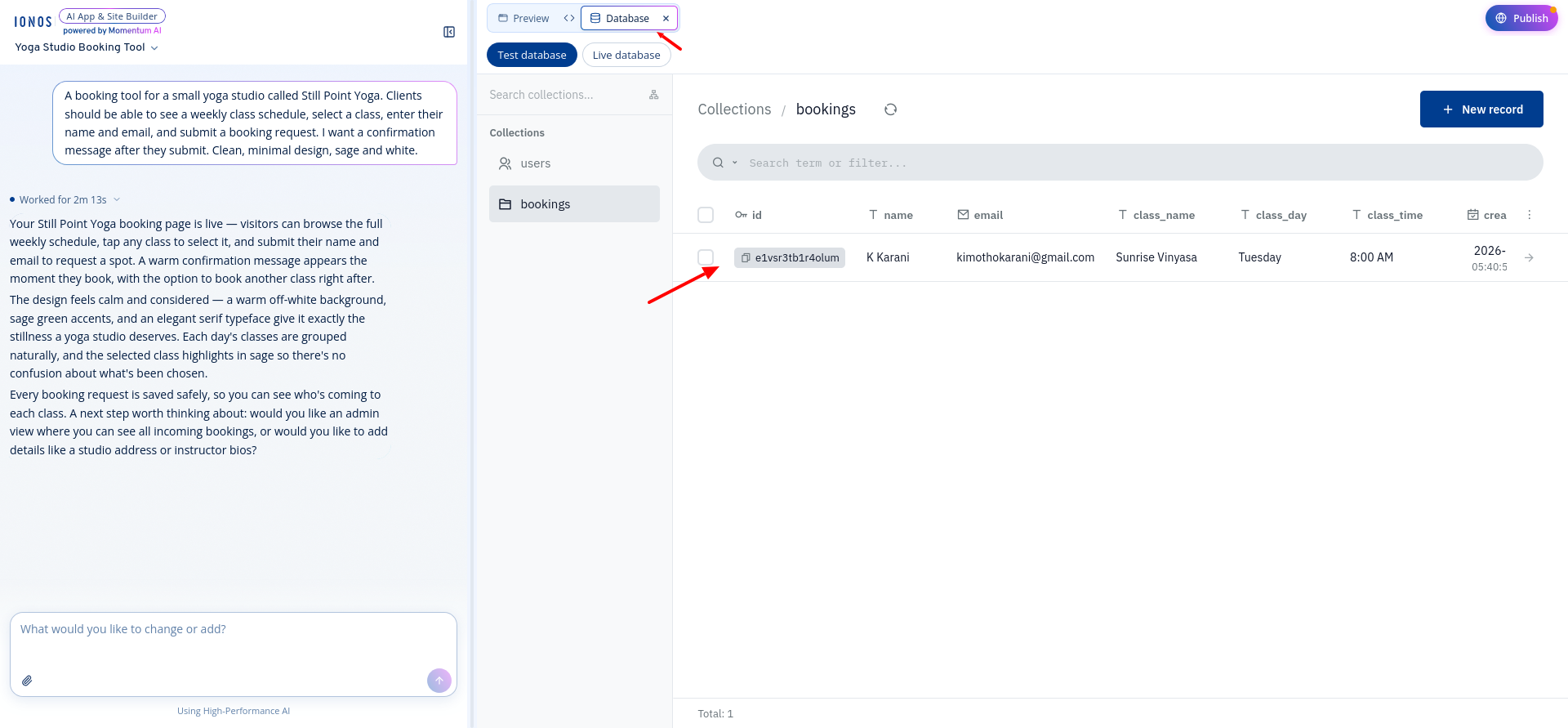Open the bookings collection
Screen dimensions: 1568x728
click(x=574, y=203)
